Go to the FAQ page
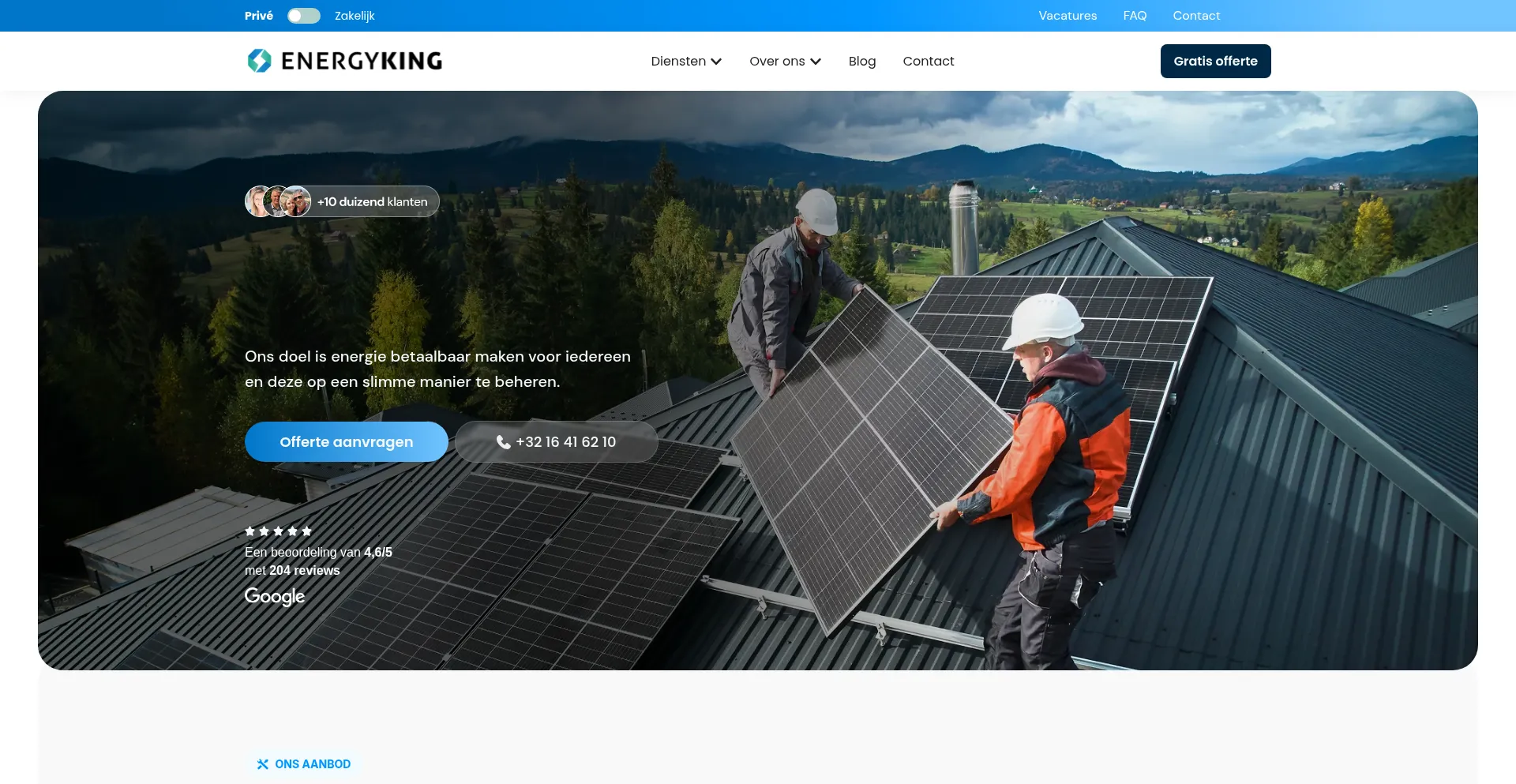1516x784 pixels. click(1135, 16)
